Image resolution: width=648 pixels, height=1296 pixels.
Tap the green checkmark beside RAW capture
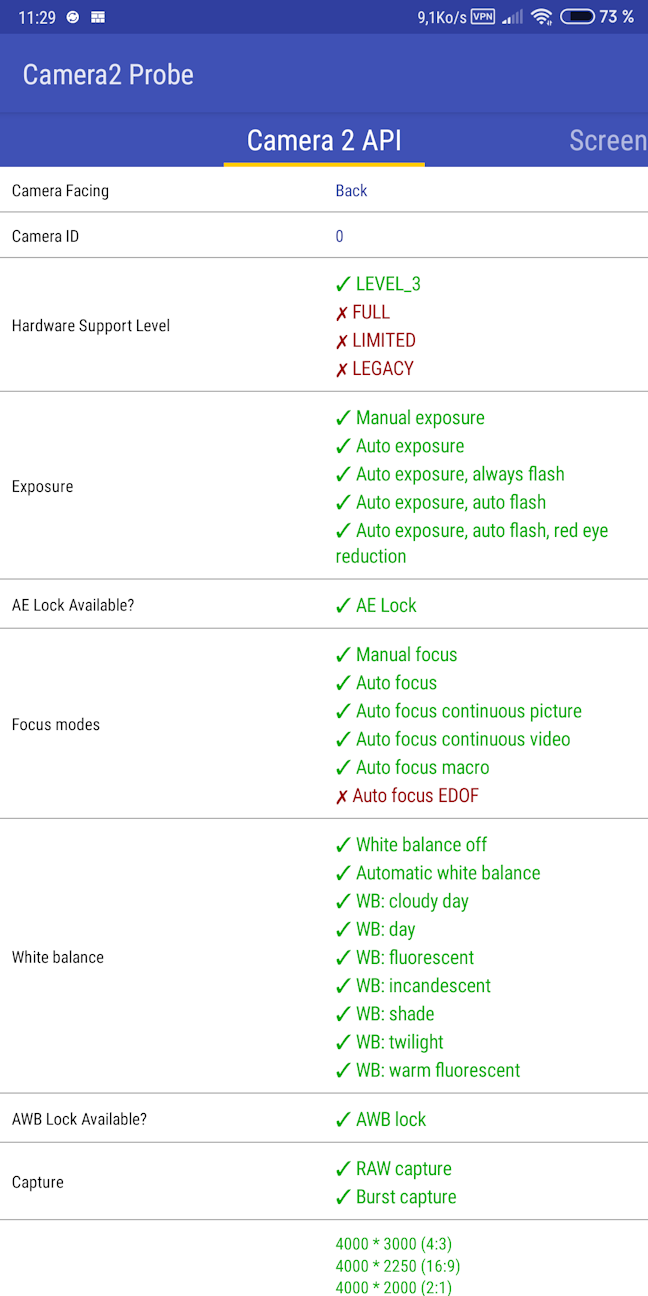coord(343,1169)
